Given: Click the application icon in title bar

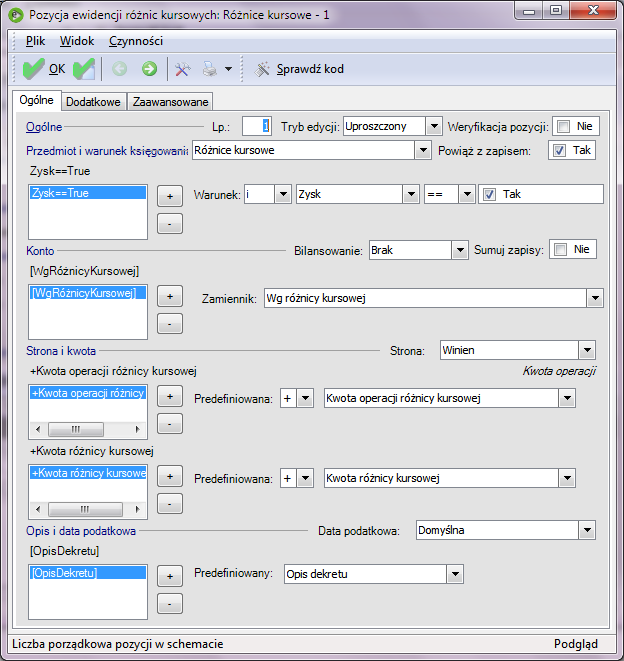Looking at the screenshot, I should click(16, 15).
